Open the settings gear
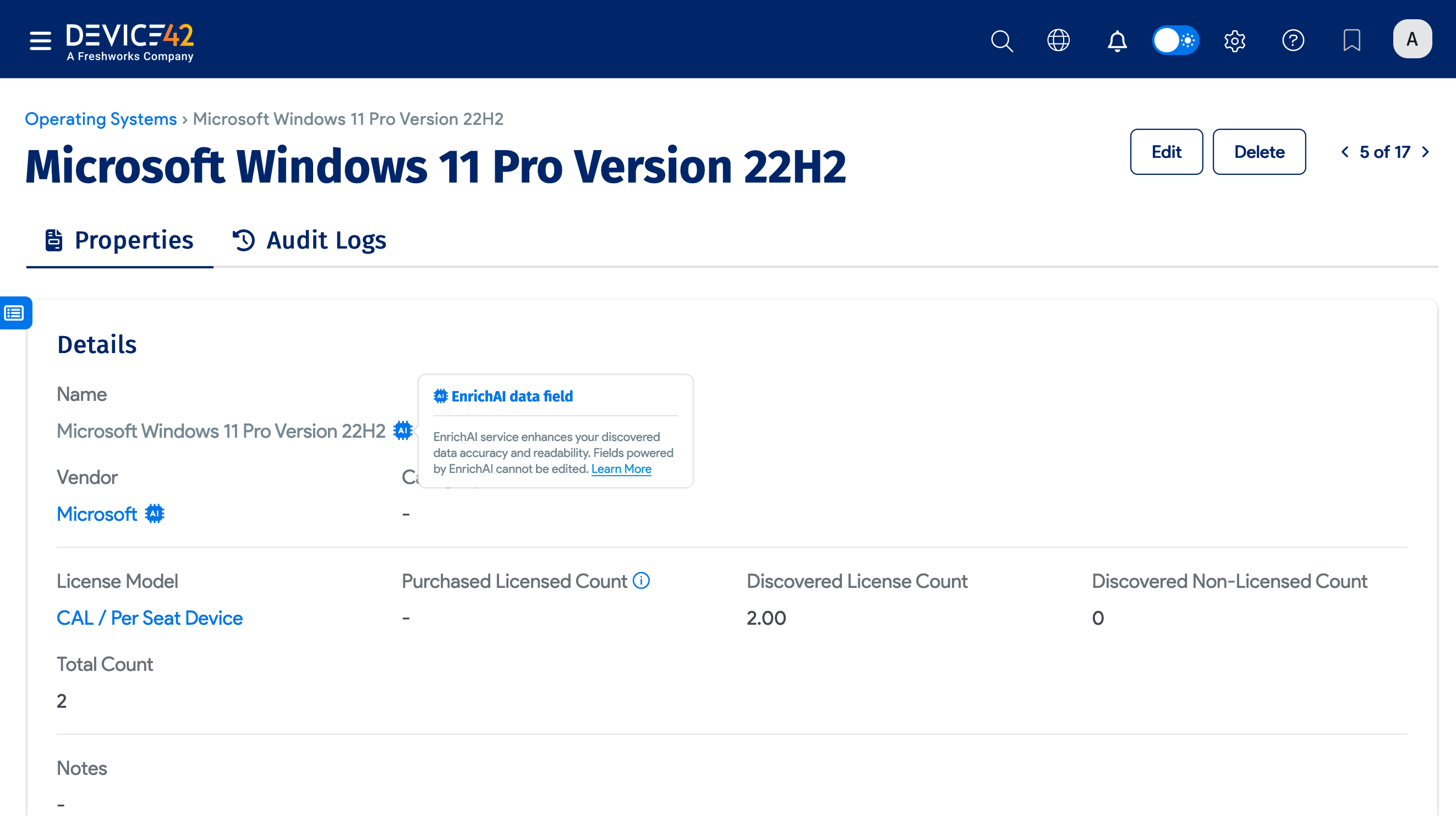The height and width of the screenshot is (826, 1456). [1235, 40]
